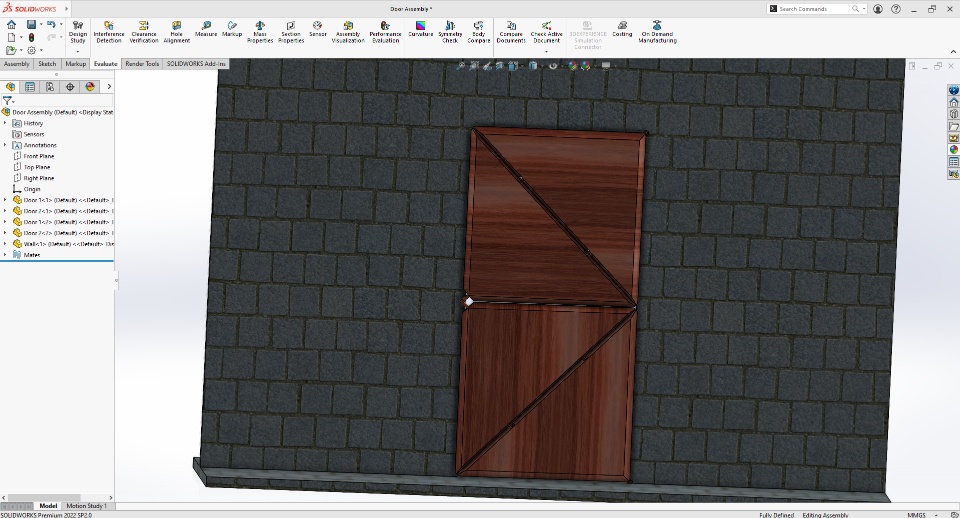The image size is (960, 518).
Task: Open Mass Properties
Action: coord(260,32)
